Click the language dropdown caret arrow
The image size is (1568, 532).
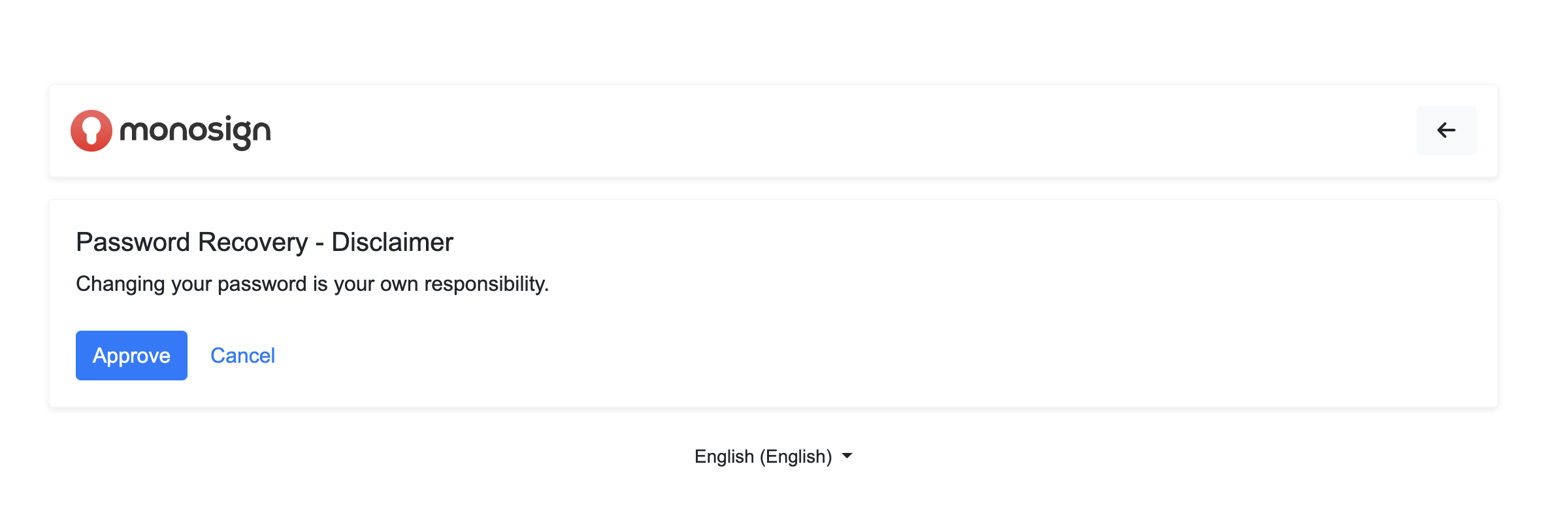point(847,456)
